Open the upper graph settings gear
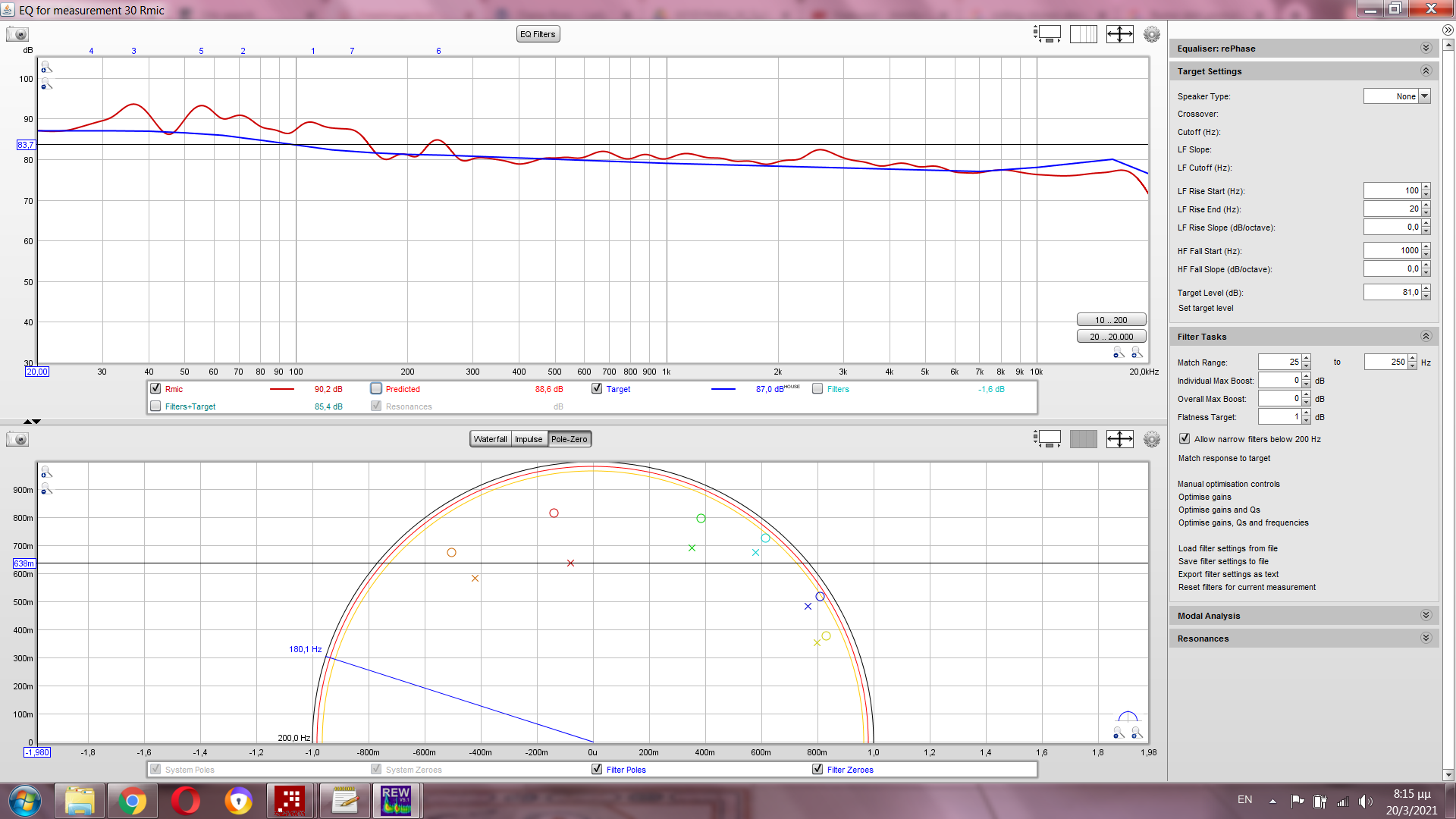This screenshot has height=819, width=1456. [x=1151, y=34]
